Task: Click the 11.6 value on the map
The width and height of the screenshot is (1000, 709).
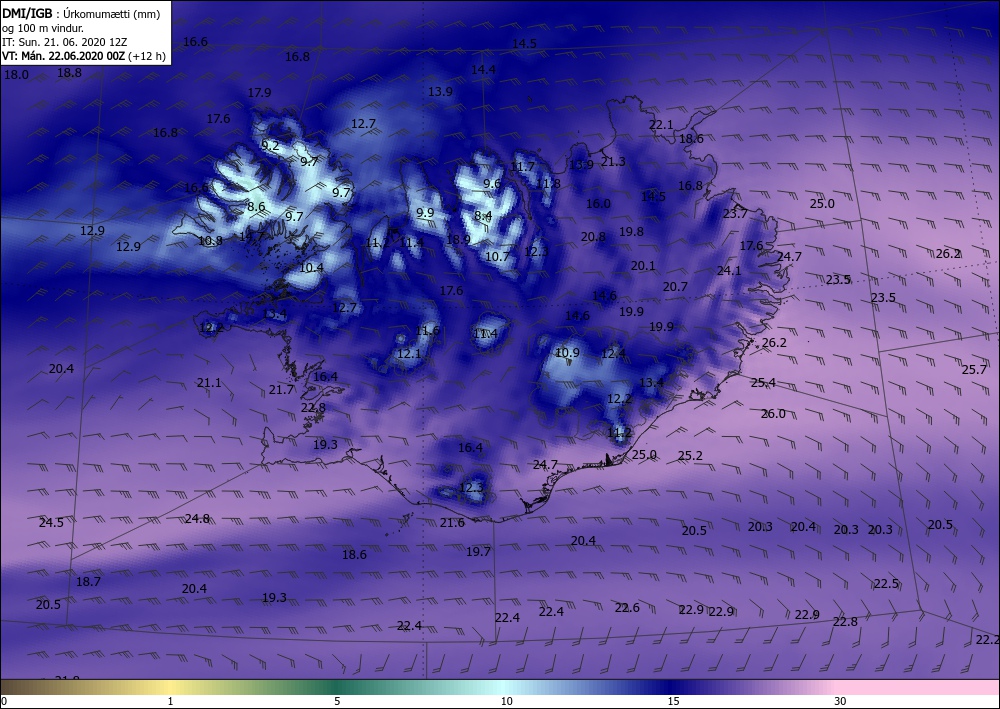Action: click(x=427, y=330)
